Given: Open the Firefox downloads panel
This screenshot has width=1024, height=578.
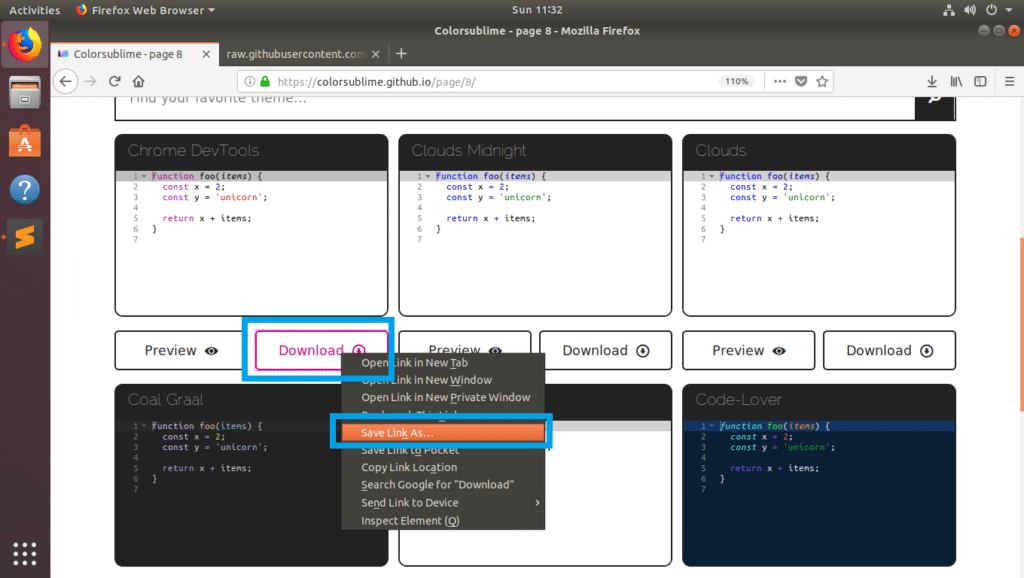Looking at the screenshot, I should click(932, 81).
